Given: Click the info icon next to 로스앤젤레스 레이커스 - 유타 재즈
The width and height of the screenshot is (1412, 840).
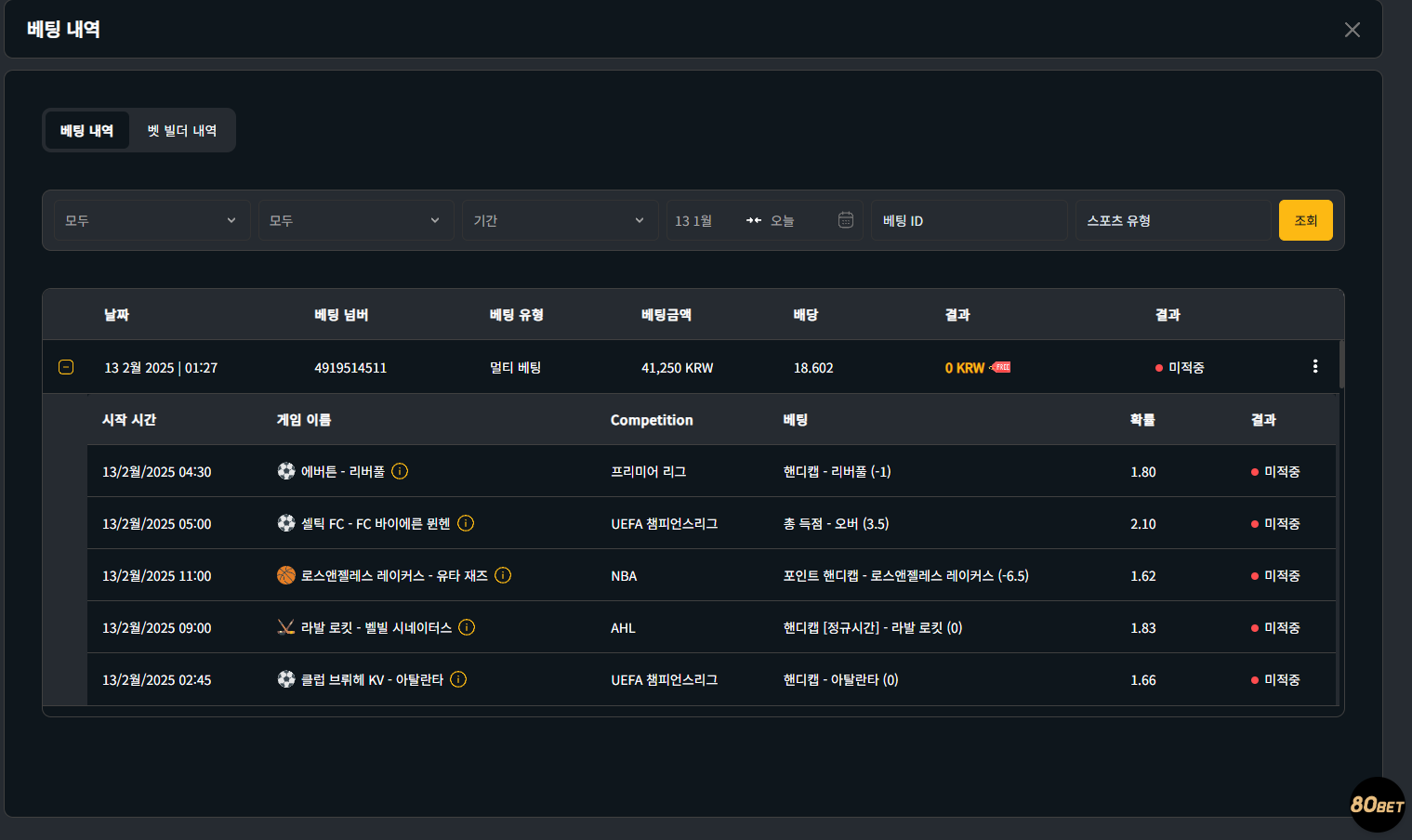Looking at the screenshot, I should pyautogui.click(x=503, y=575).
